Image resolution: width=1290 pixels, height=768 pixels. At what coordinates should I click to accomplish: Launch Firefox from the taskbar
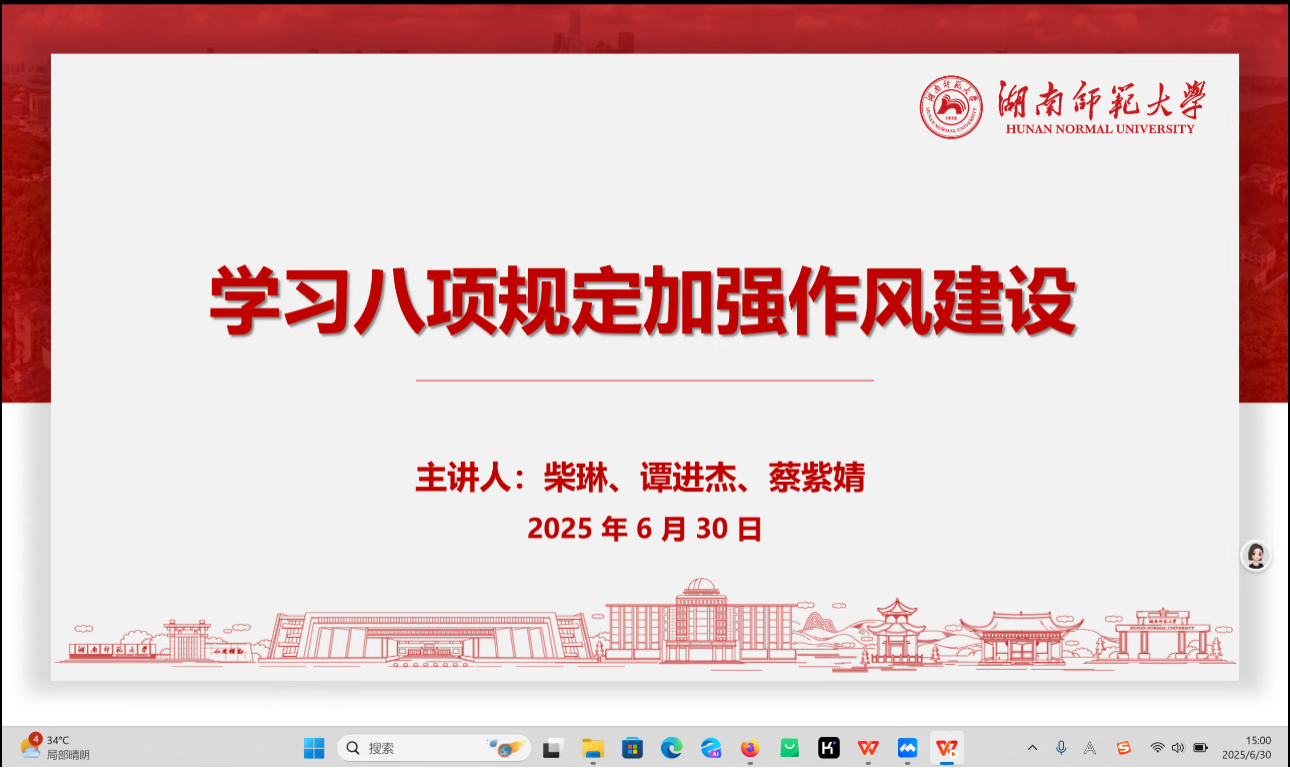pos(750,748)
